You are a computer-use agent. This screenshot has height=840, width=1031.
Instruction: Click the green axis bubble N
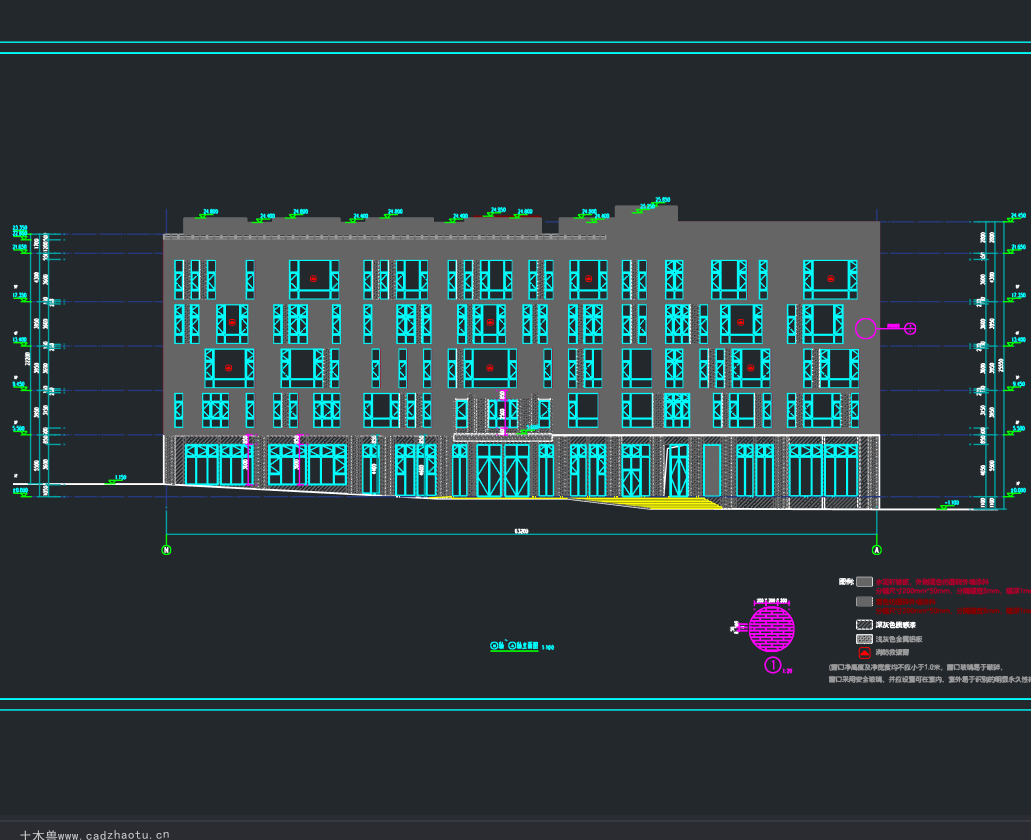point(166,549)
